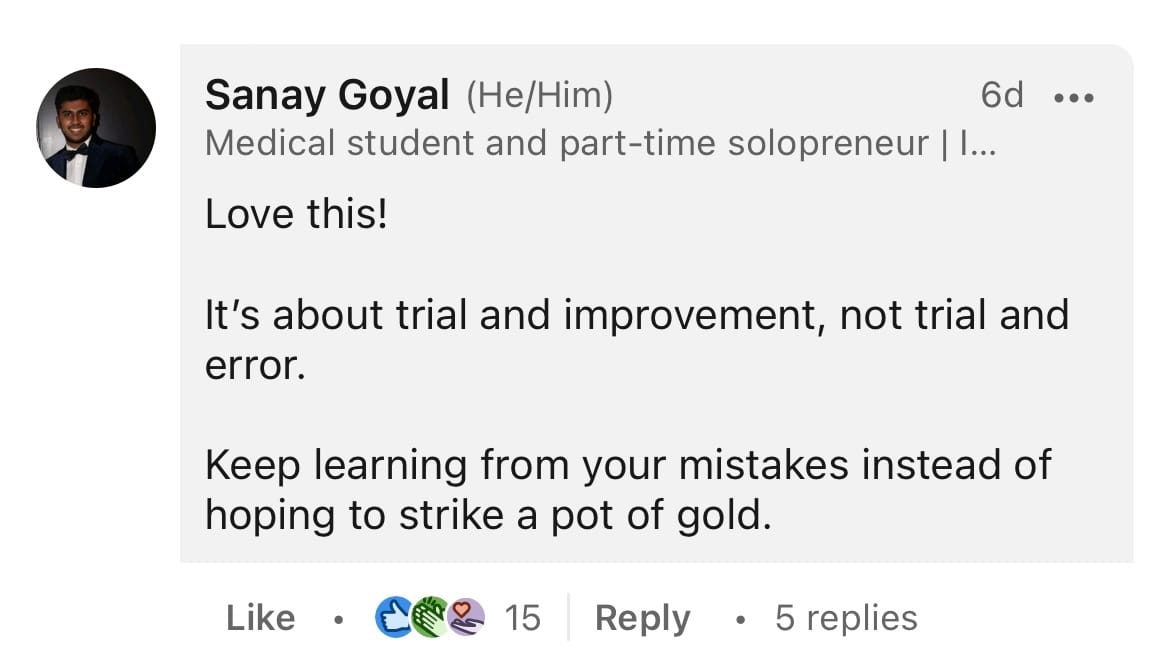
Task: Like Sanay Goyal's comment
Action: tap(260, 618)
